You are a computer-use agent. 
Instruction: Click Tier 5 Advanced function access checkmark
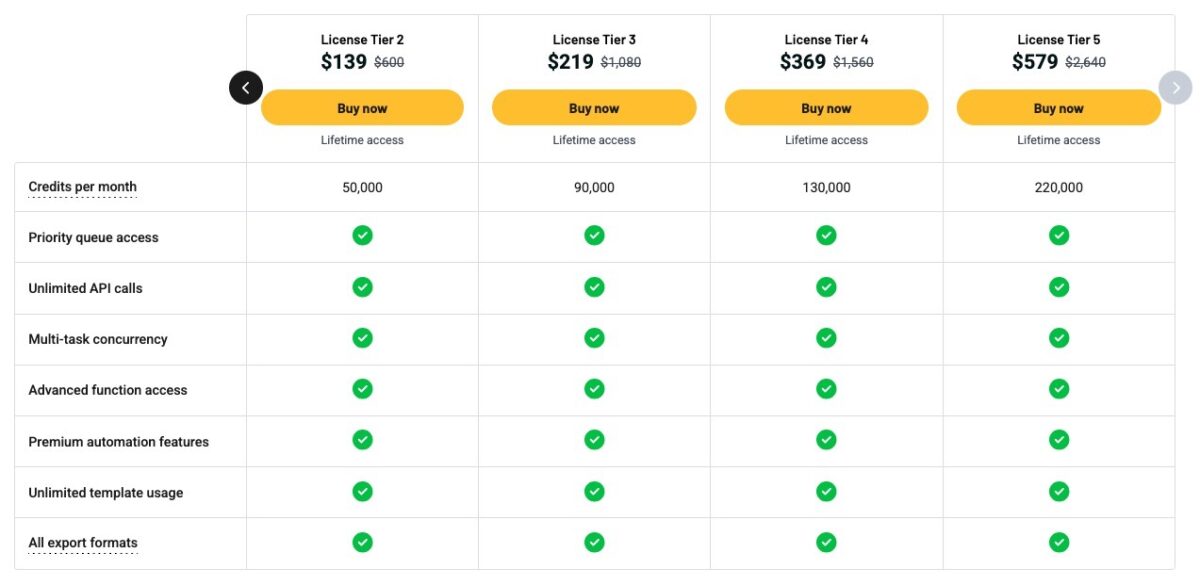1058,389
